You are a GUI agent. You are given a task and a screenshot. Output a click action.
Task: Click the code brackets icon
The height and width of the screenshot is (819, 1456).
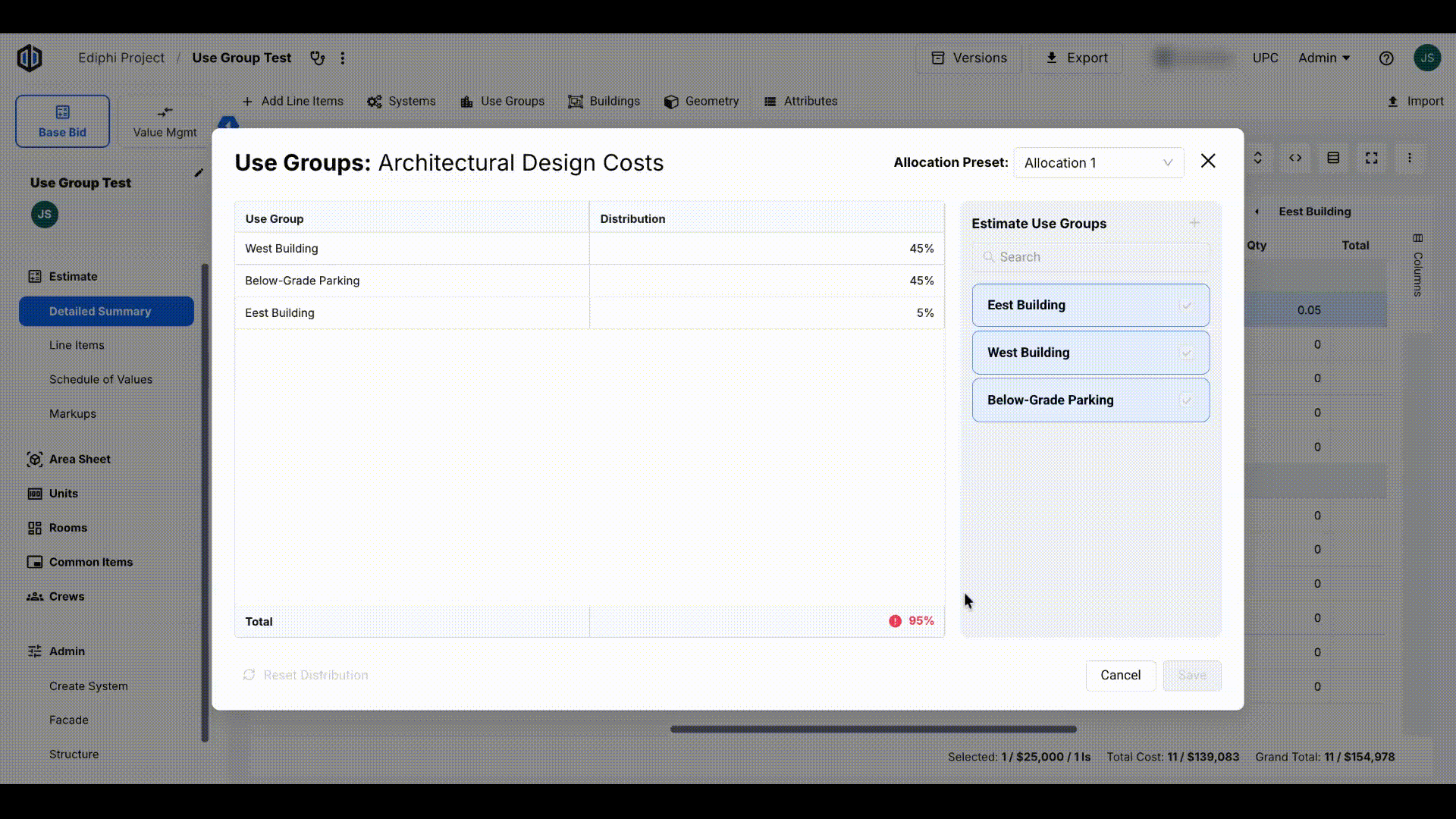click(1295, 158)
